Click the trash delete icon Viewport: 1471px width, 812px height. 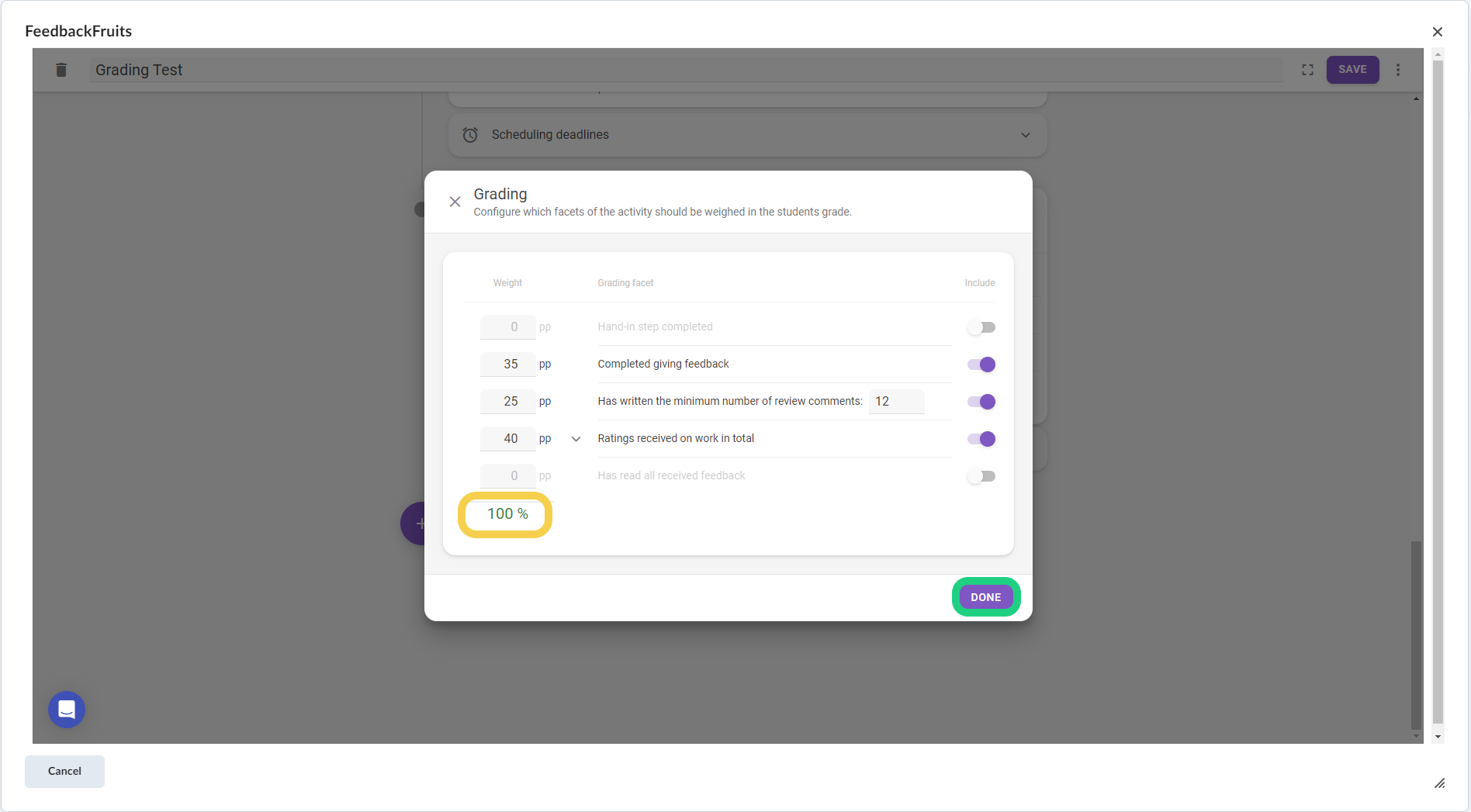(x=61, y=70)
